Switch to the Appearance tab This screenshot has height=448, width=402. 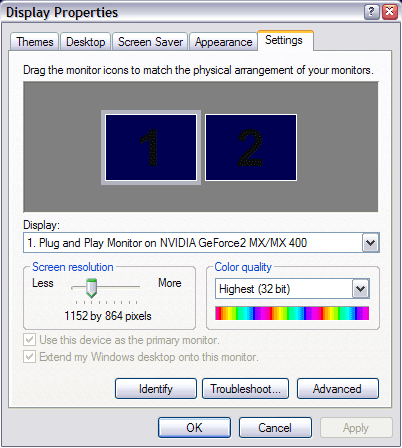[x=223, y=42]
